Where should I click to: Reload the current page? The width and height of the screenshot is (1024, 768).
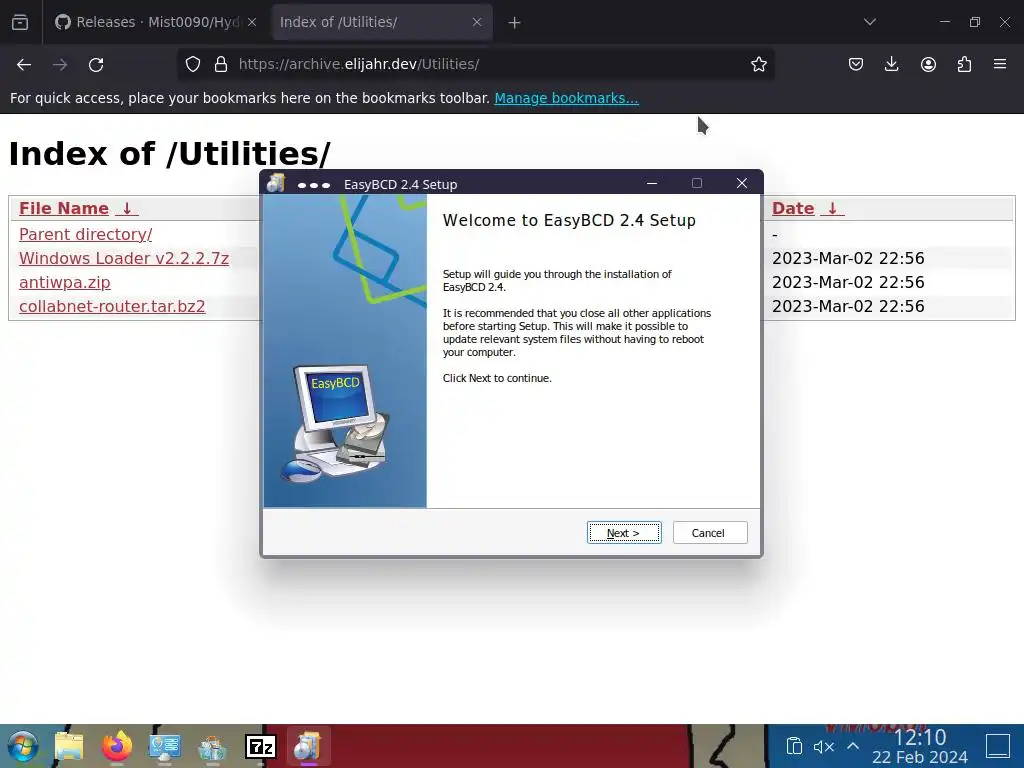tap(96, 64)
